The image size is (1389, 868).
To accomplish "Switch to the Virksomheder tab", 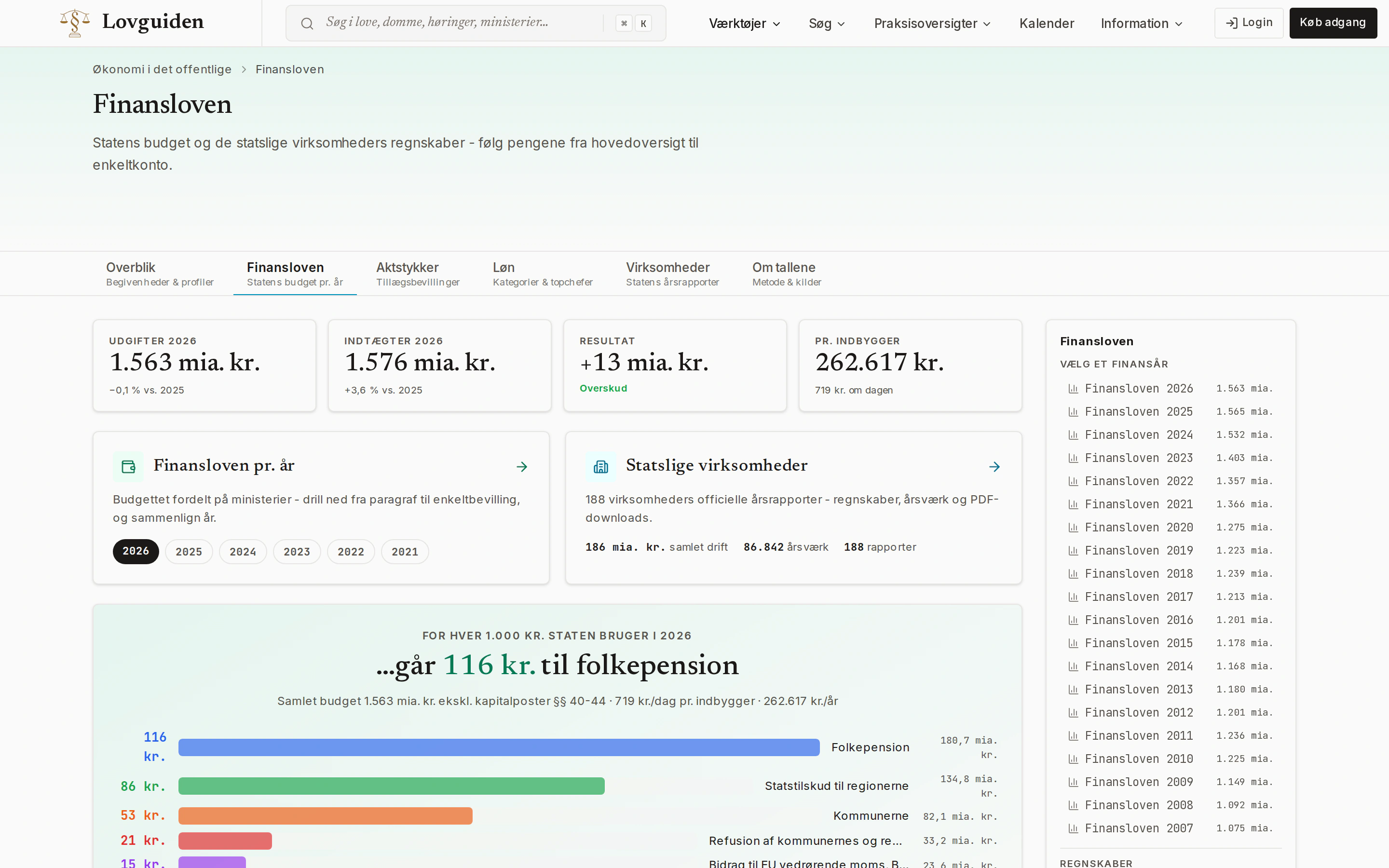I will click(x=672, y=274).
